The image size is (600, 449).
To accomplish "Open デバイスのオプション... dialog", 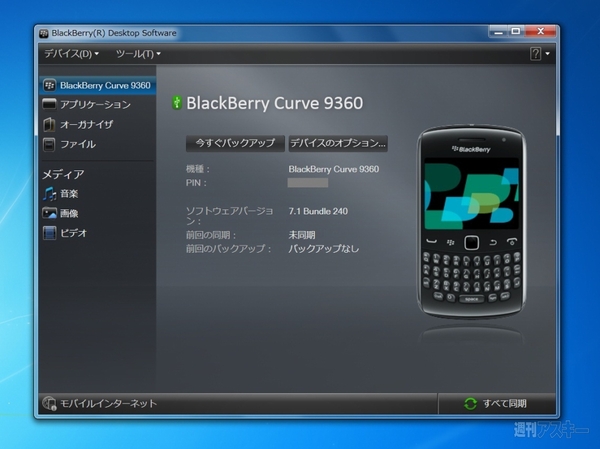I will tap(338, 143).
